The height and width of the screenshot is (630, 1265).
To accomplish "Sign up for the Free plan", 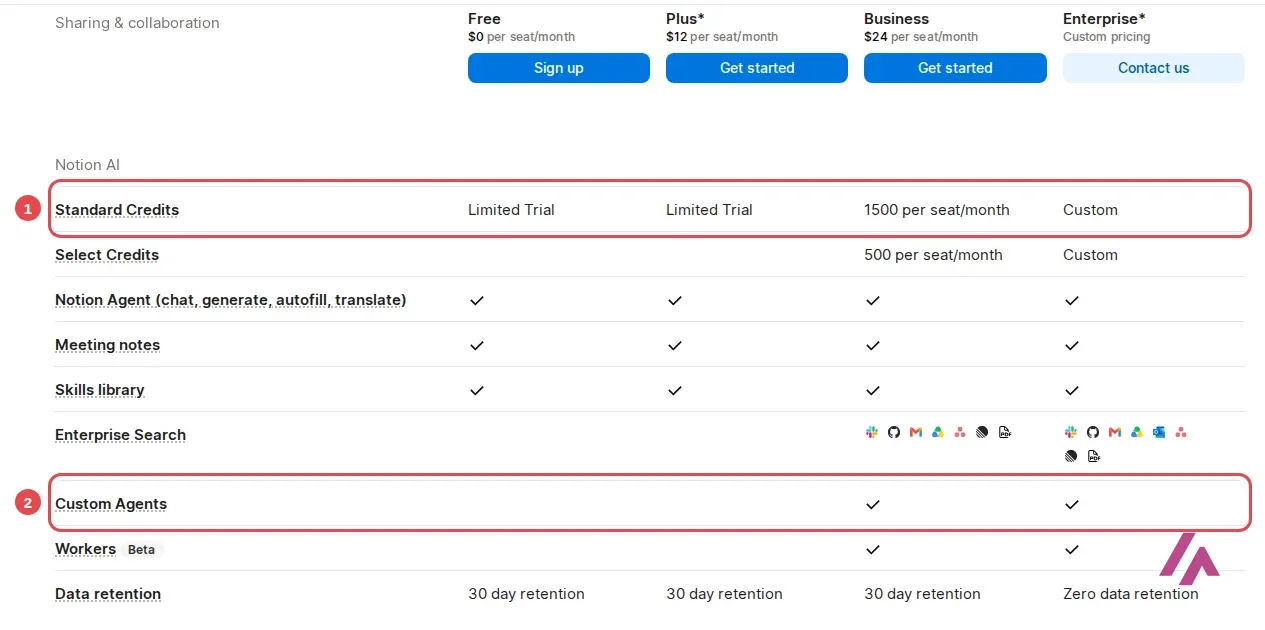I will pos(559,68).
